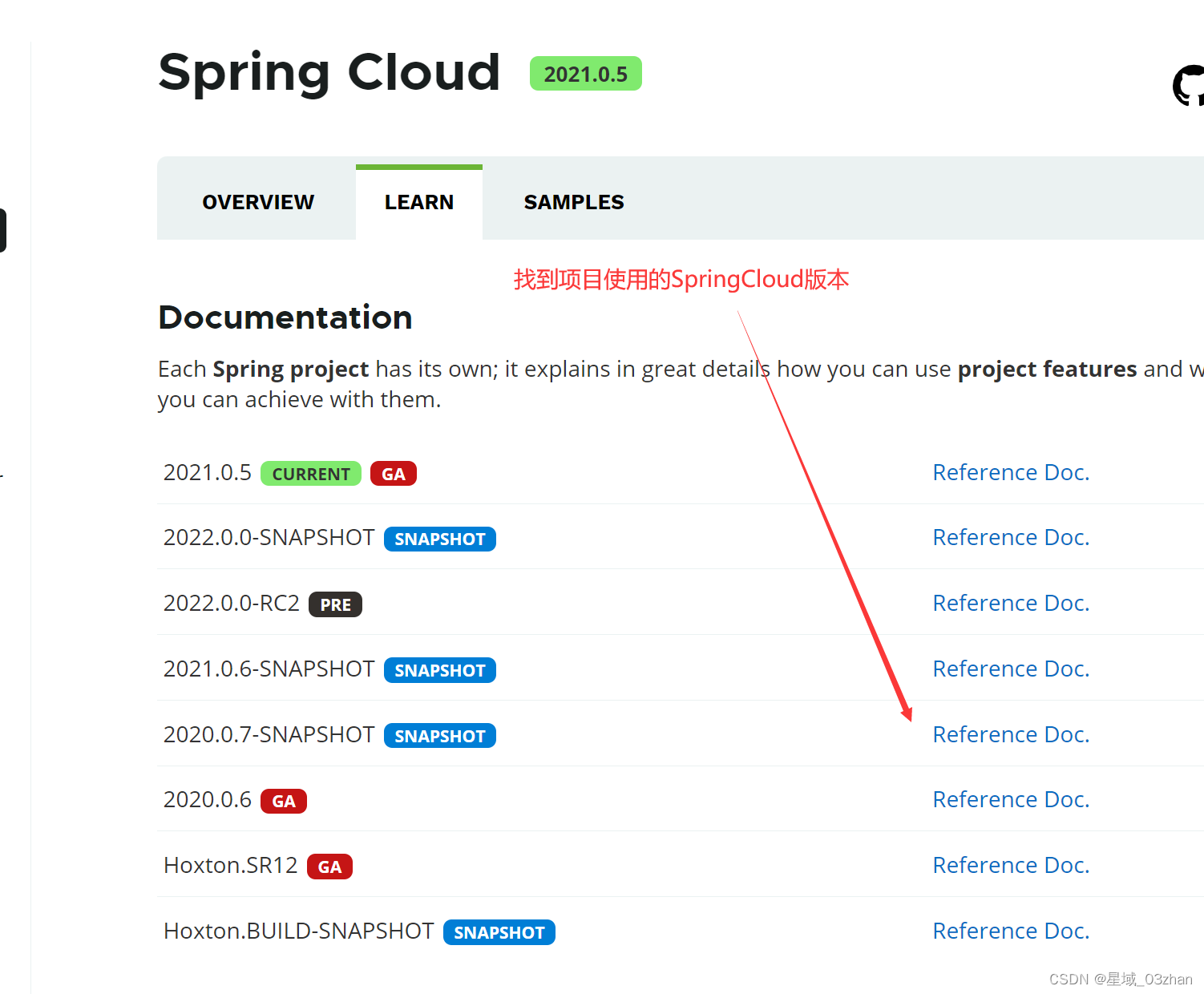Open Reference Doc for 2021.0.6-SNAPSHOT

[1011, 669]
